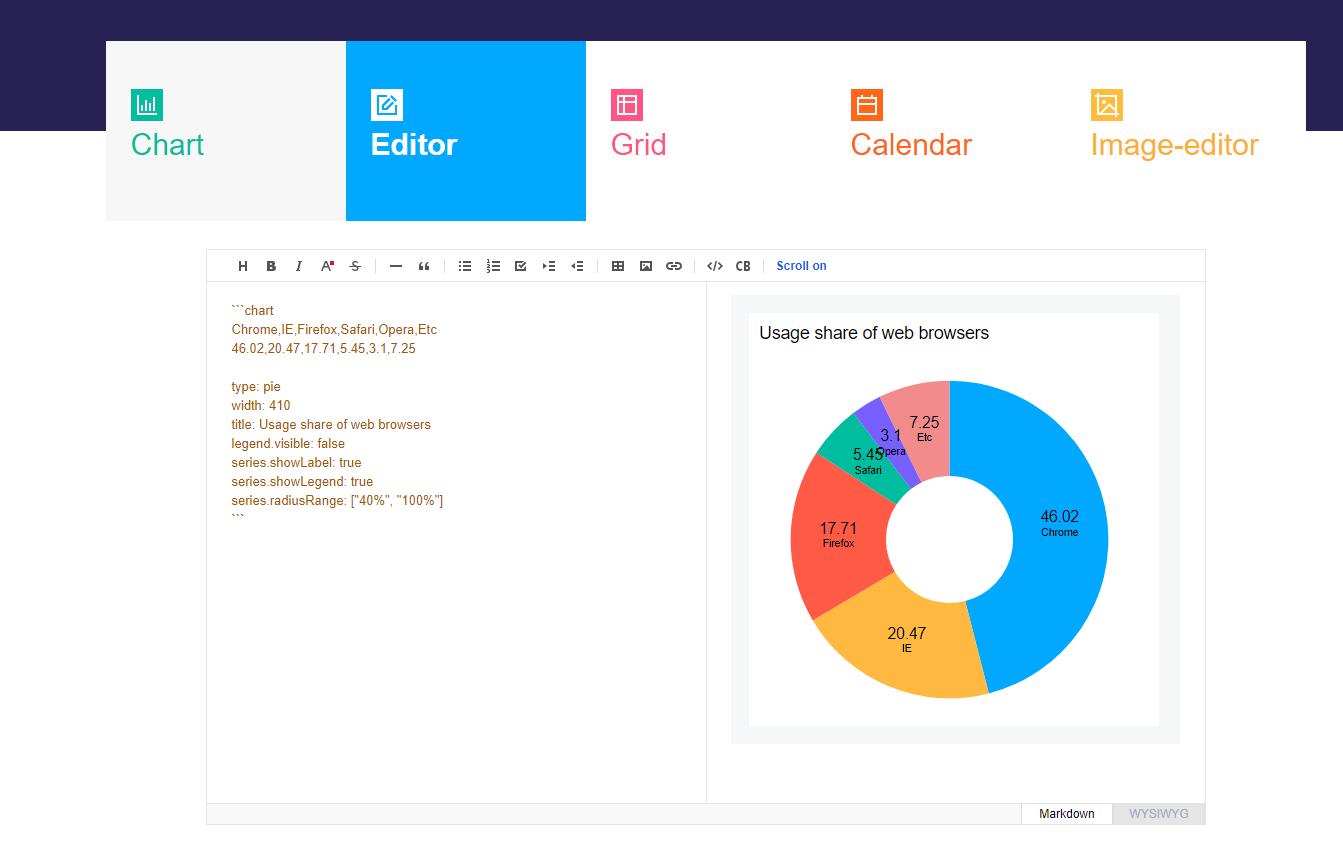1343x859 pixels.
Task: Click the 'Chrome,IE,Firefox,Safari,Opera,Etc' line
Action: [334, 330]
